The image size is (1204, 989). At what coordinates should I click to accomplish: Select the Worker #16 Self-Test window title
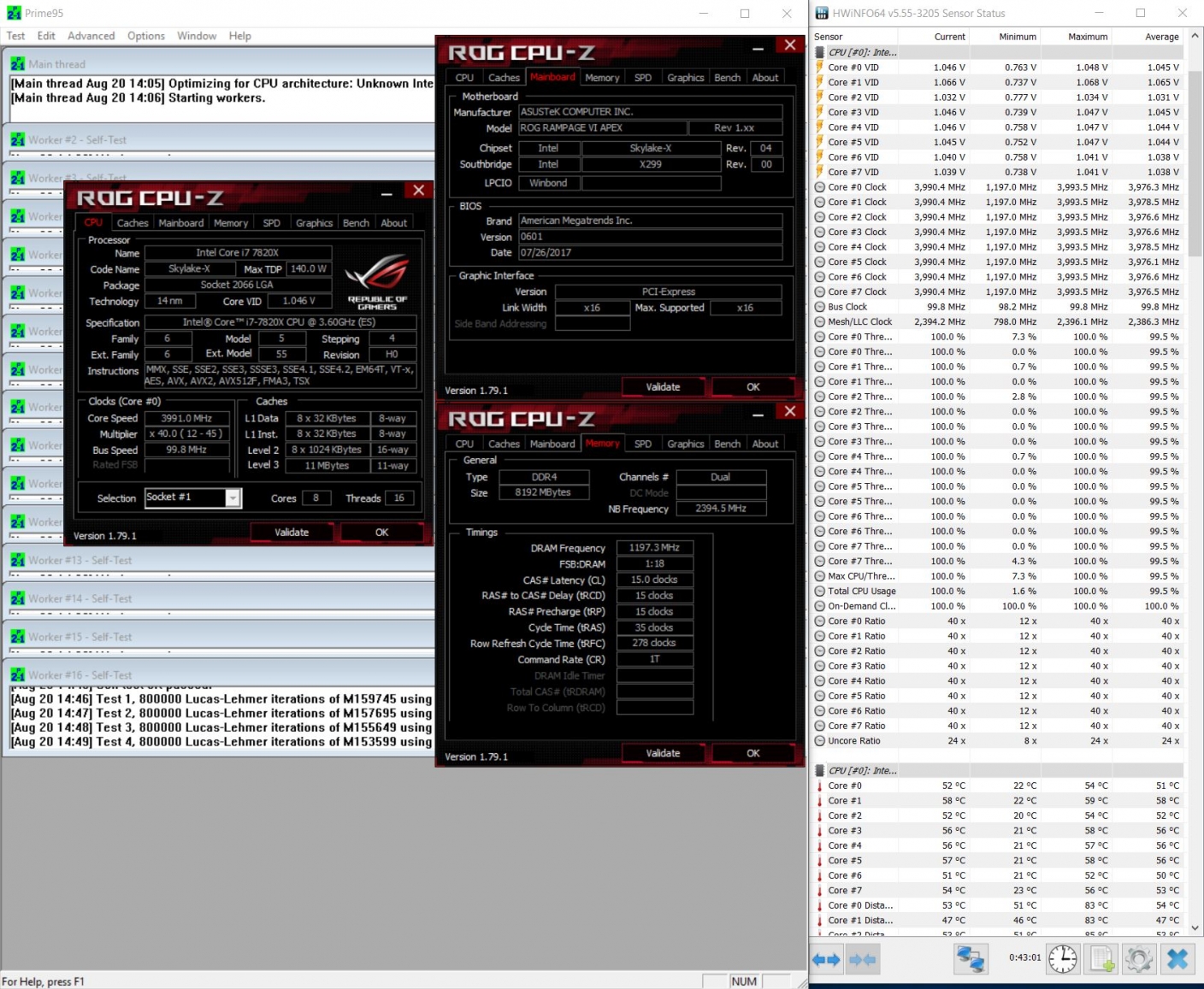pos(80,675)
